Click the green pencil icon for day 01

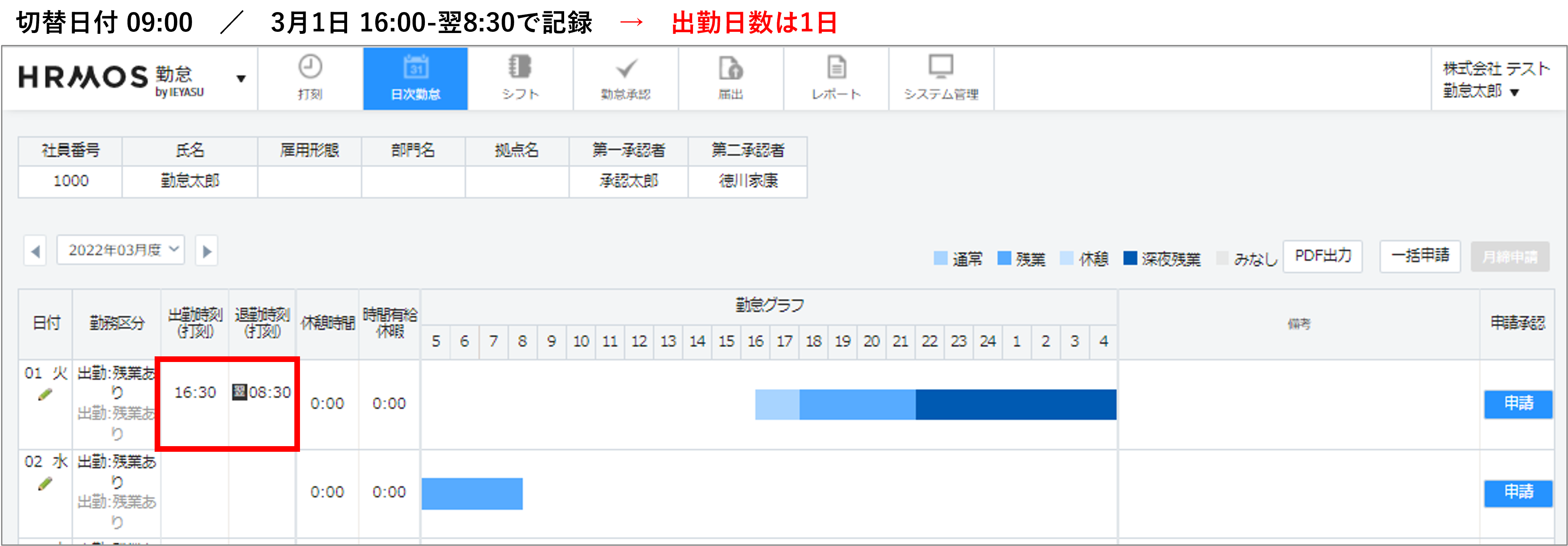click(45, 395)
